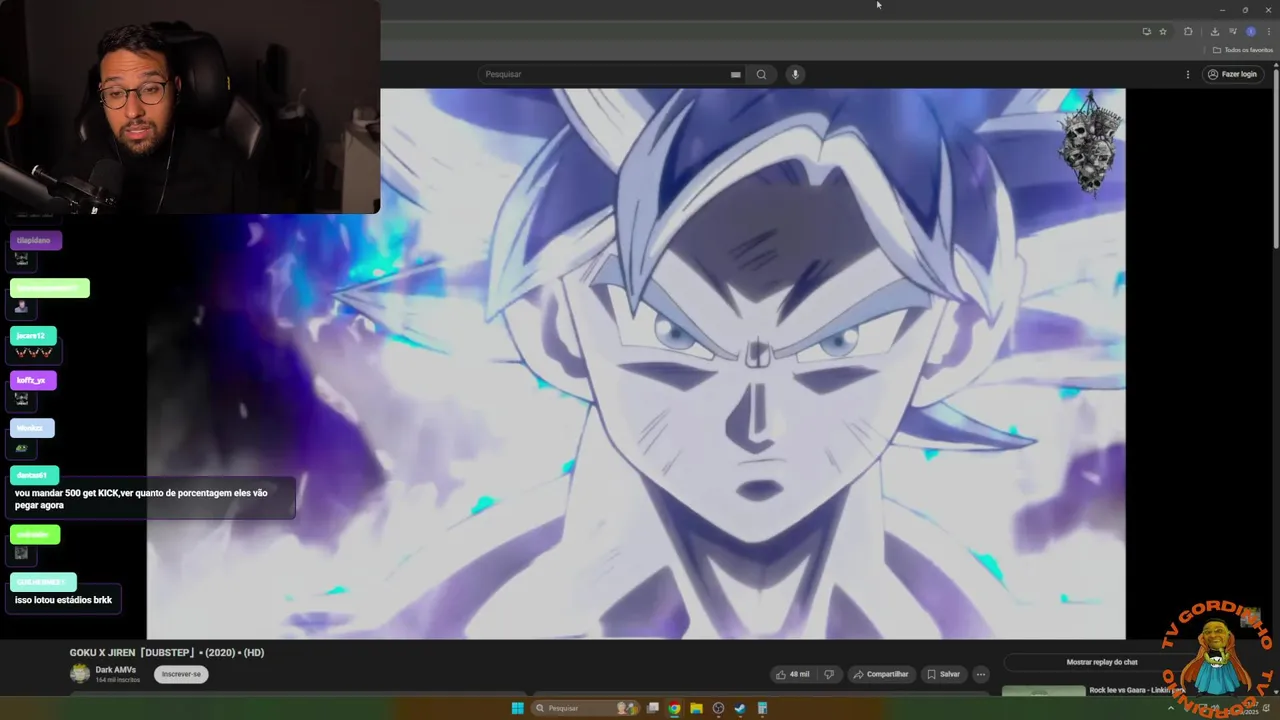
Task: Click chat message about 500 get KICK
Action: [x=152, y=499]
